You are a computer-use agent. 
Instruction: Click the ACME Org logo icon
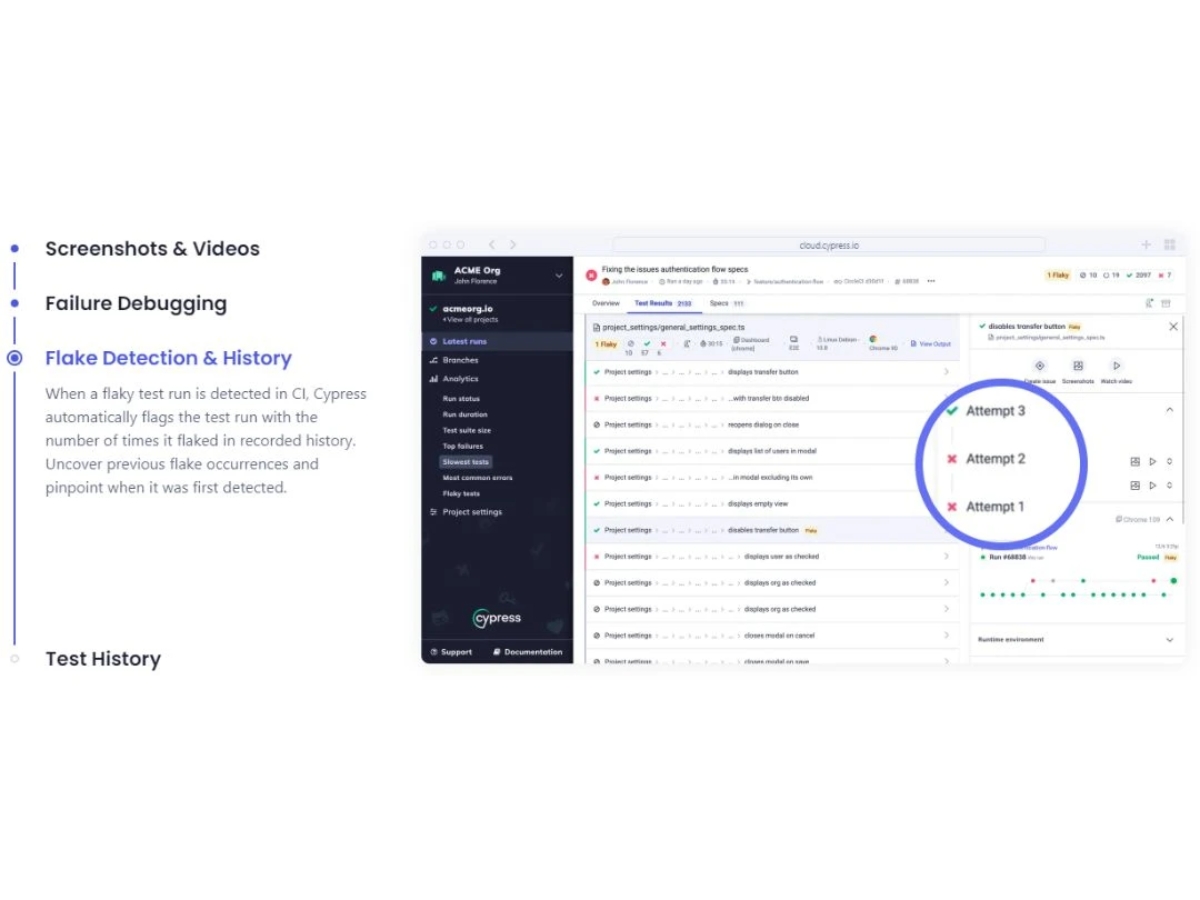pos(438,275)
